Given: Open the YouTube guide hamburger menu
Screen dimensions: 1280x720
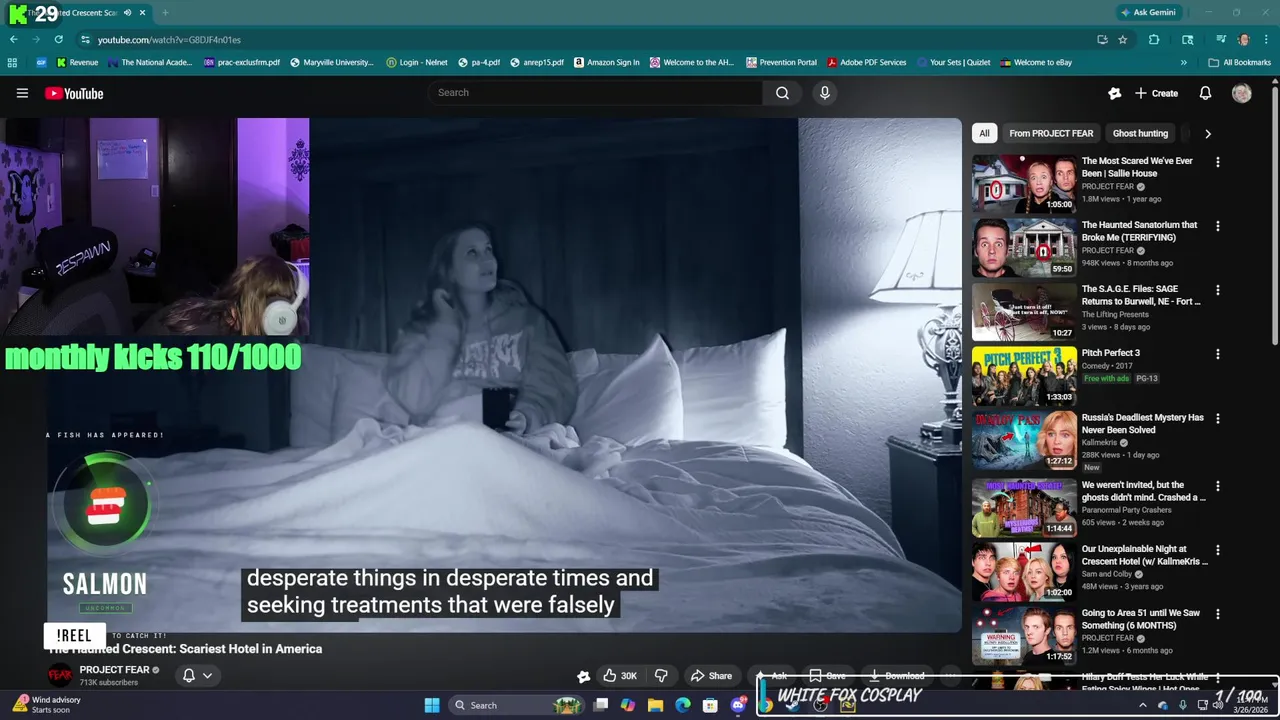Looking at the screenshot, I should pos(22,93).
